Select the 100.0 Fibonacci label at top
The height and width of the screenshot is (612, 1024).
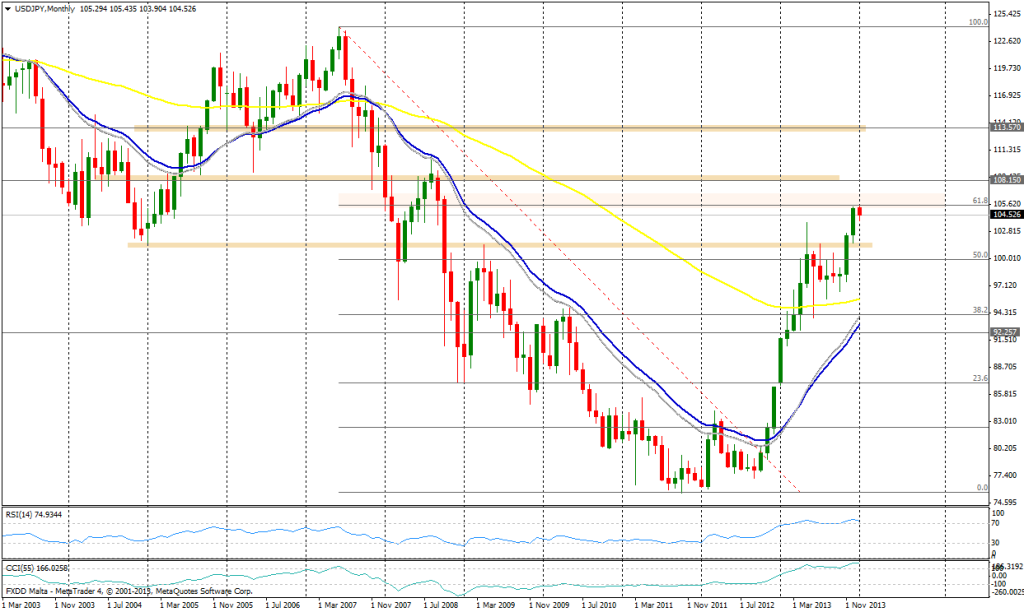tap(978, 22)
